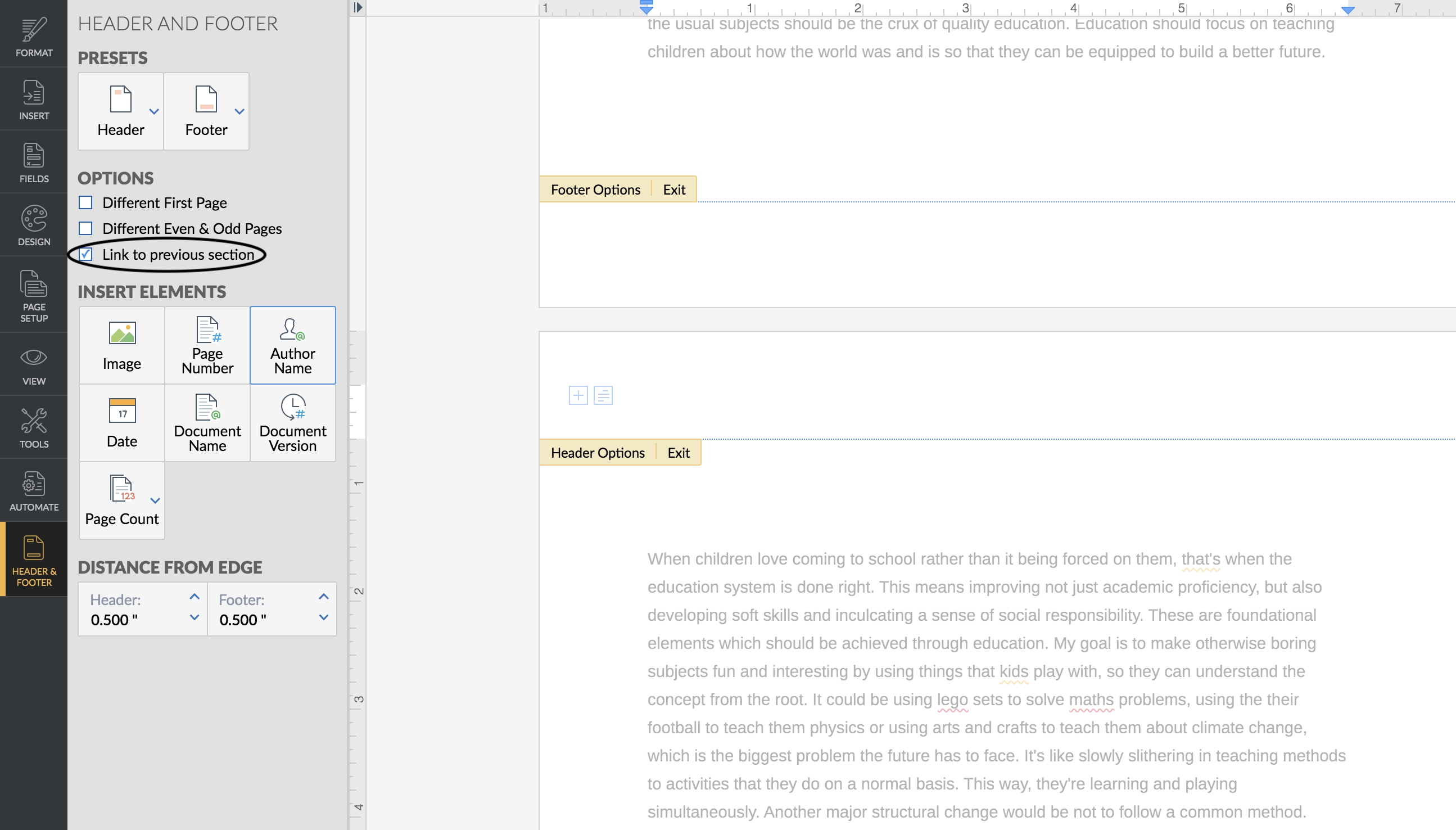Click the right indent ruler marker
The width and height of the screenshot is (1456, 830).
1347,10
